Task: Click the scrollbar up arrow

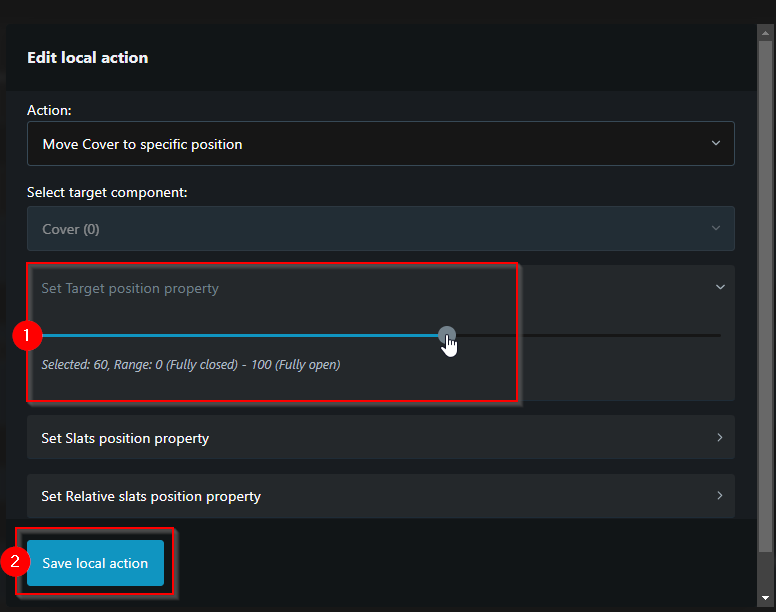Action: tap(765, 33)
